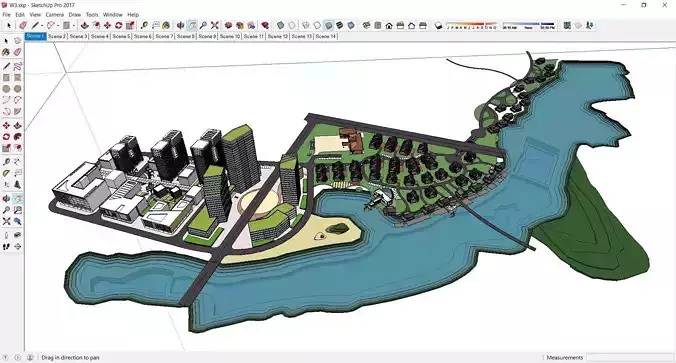Enable Shaded face style
Screen dimensions: 676x363
tap(328, 25)
